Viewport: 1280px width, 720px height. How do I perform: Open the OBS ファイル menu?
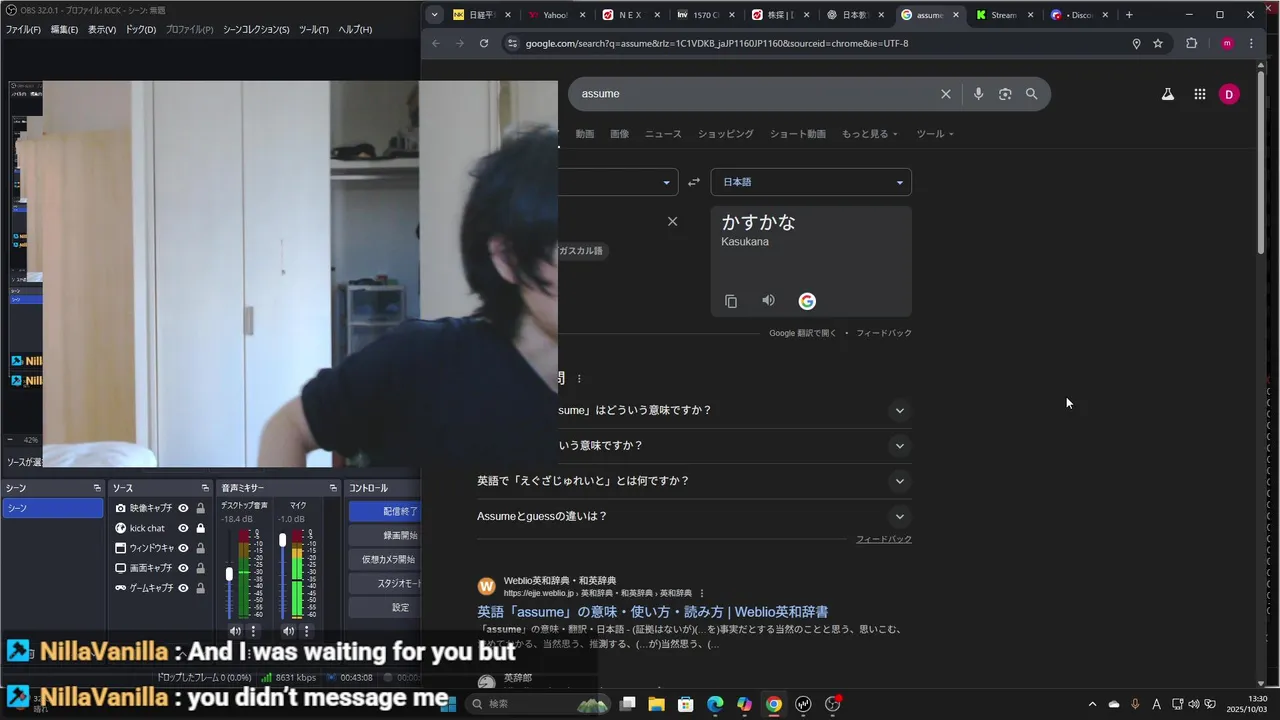click(x=23, y=30)
